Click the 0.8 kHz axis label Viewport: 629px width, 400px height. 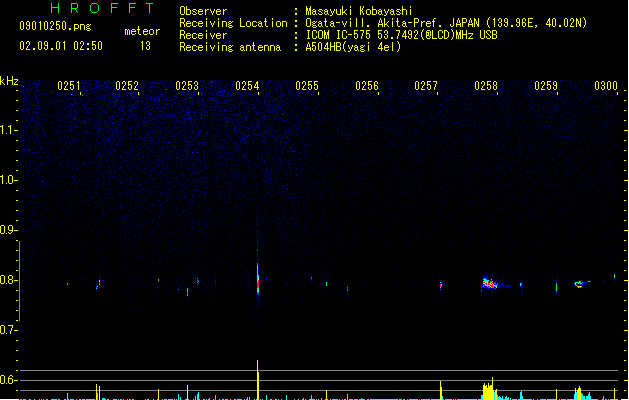coord(8,280)
